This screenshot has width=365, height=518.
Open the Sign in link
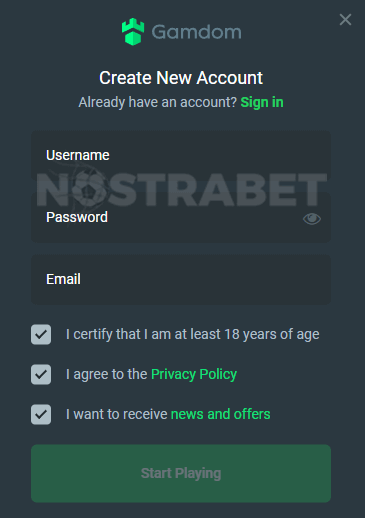point(262,102)
